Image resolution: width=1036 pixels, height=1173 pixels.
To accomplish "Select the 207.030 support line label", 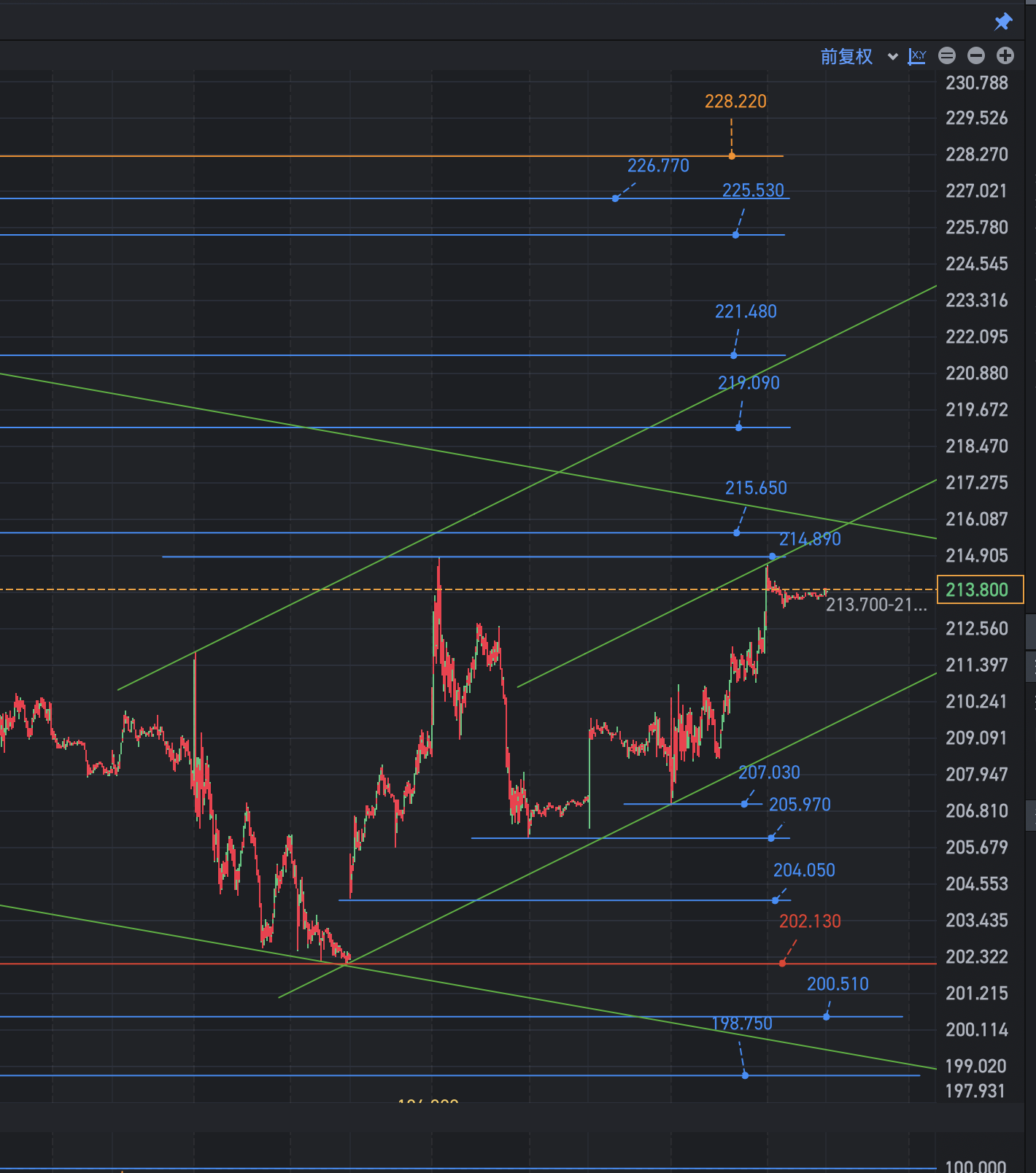I will 769,773.
